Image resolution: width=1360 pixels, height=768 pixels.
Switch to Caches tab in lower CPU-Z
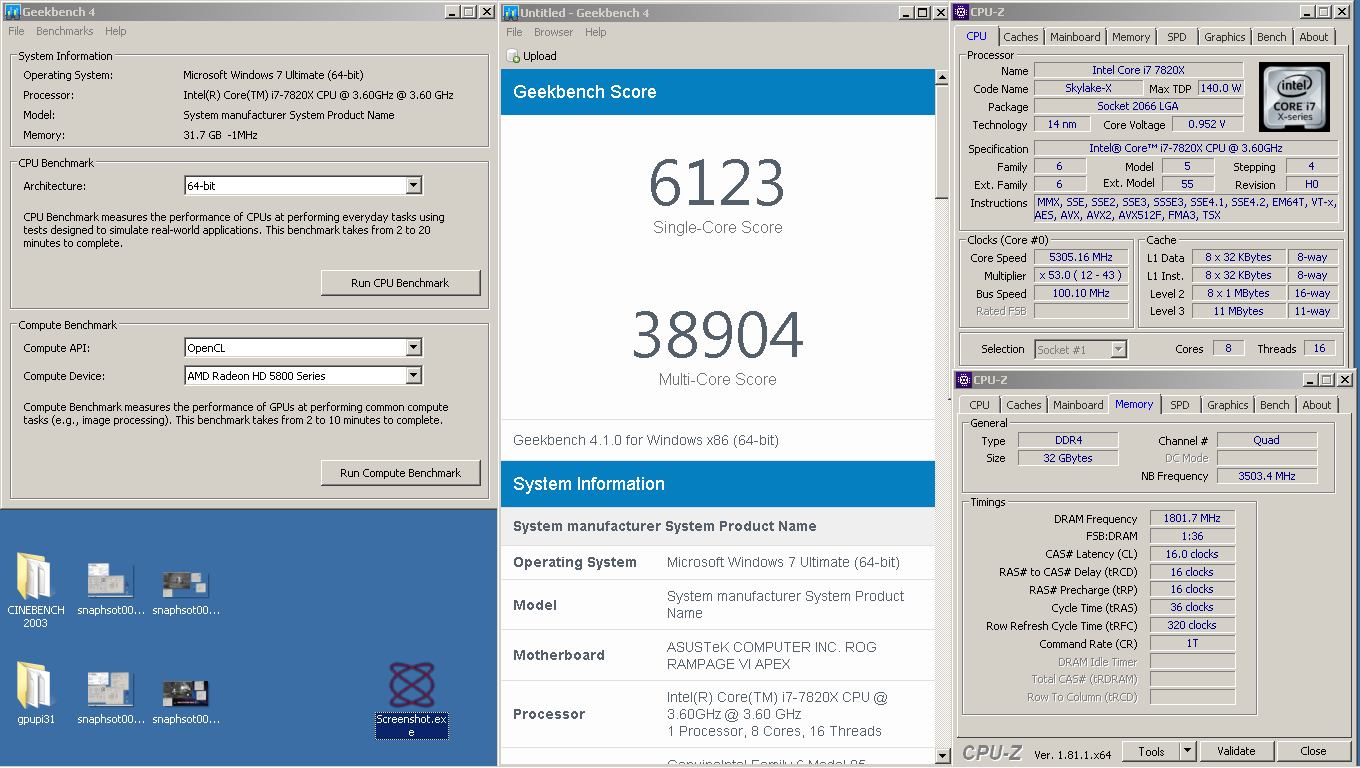tap(1024, 405)
